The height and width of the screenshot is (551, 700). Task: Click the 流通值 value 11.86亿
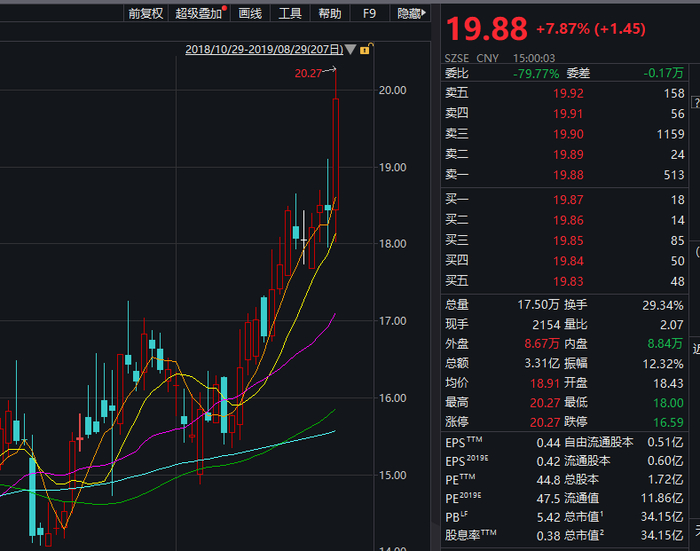[662, 498]
